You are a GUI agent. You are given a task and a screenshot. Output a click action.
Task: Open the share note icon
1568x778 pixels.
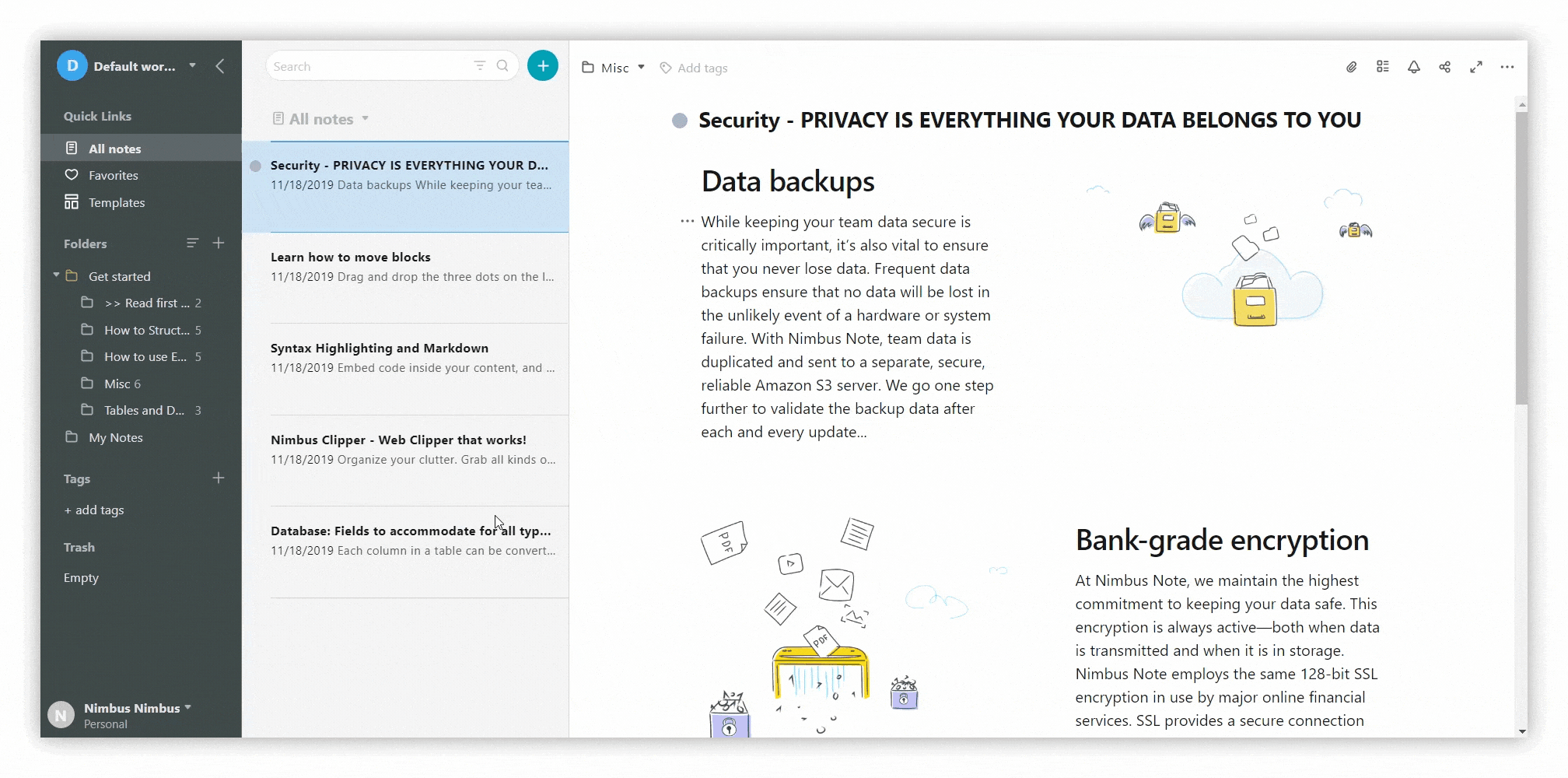(x=1444, y=68)
